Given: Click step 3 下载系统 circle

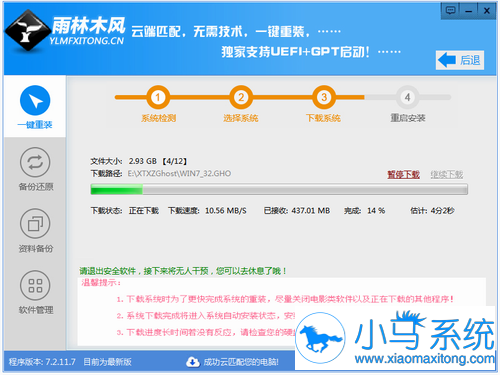Looking at the screenshot, I should click(324, 97).
